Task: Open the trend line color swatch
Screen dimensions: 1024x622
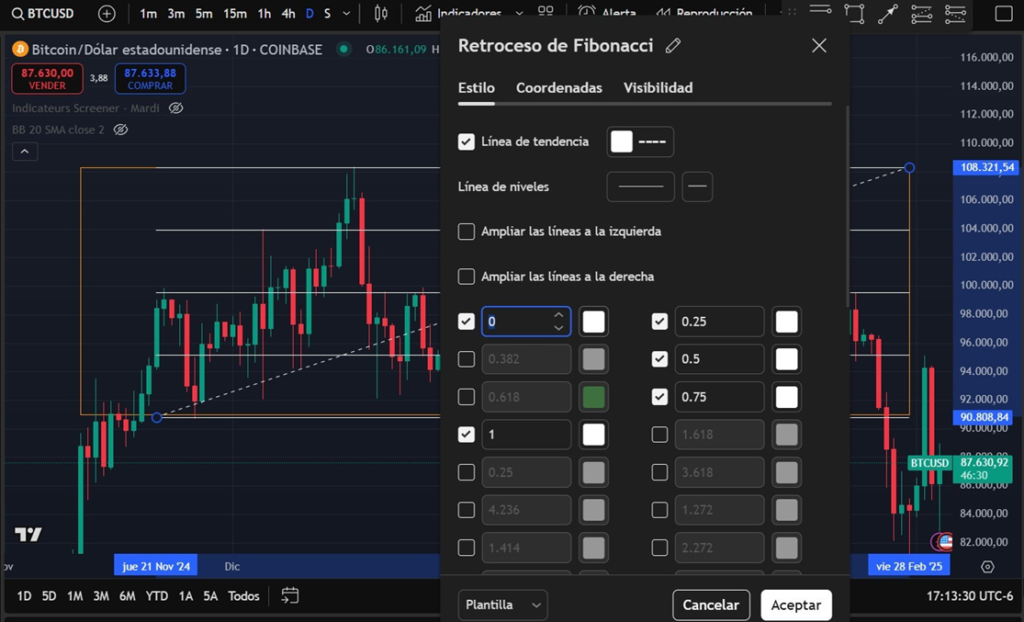Action: pyautogui.click(x=622, y=142)
